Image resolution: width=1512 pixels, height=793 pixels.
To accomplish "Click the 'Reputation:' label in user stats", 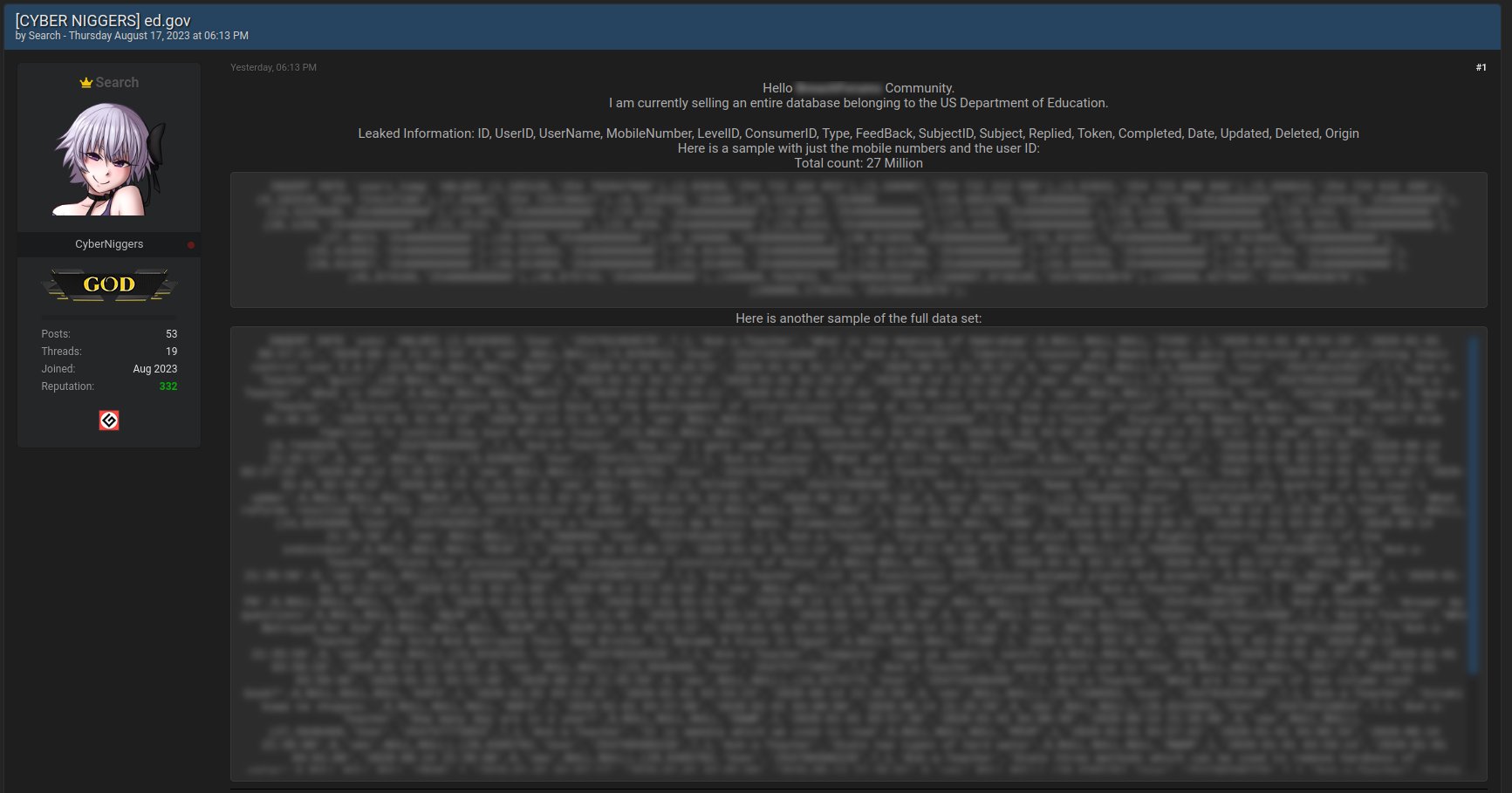I will click(67, 386).
